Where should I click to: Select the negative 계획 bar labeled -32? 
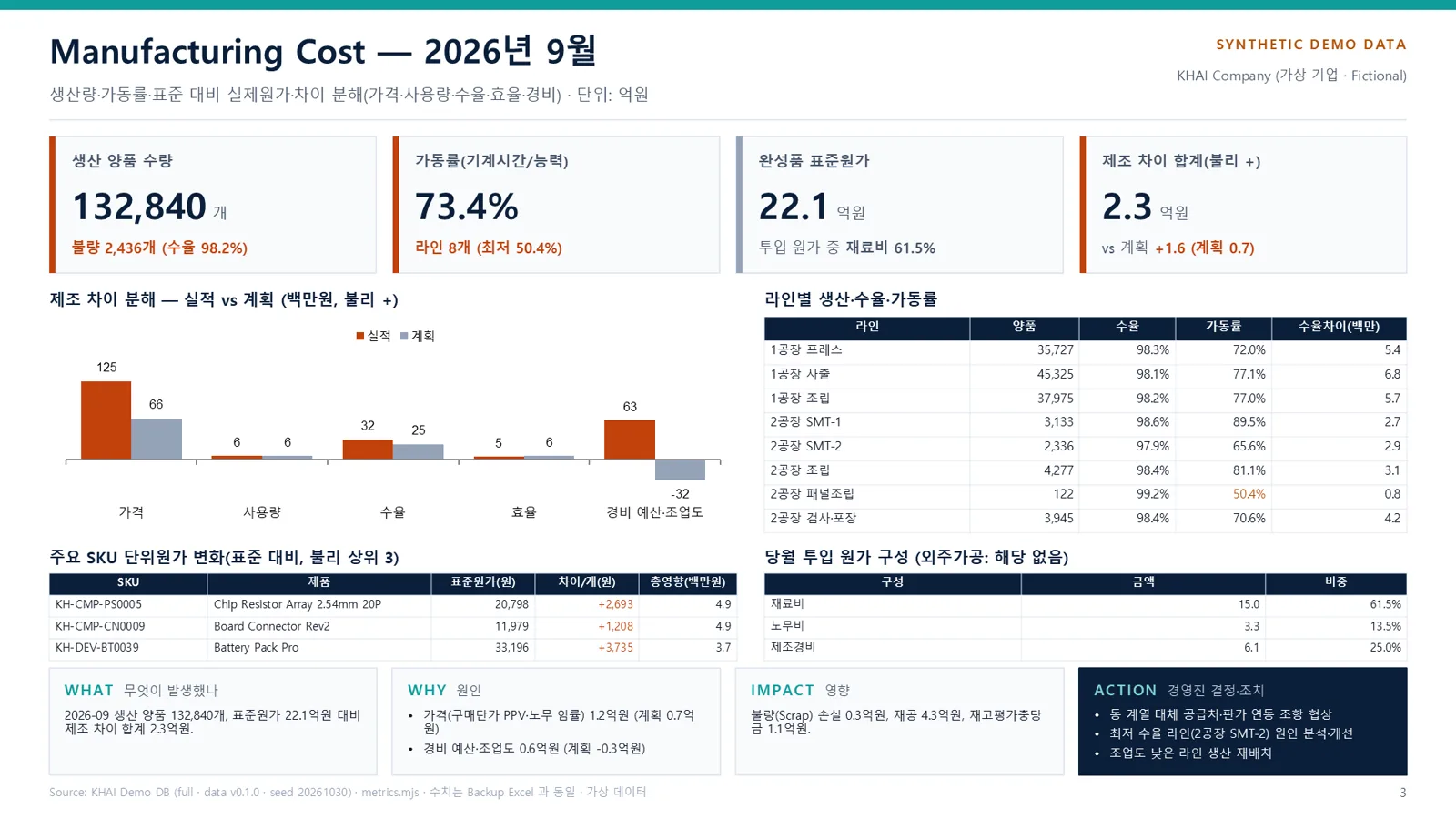point(680,470)
